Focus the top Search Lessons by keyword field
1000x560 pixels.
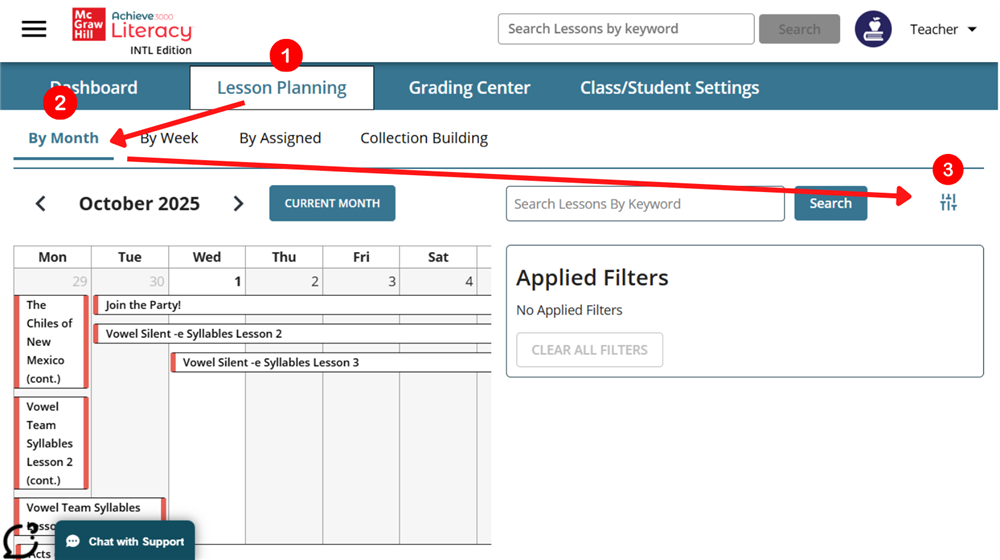(x=626, y=29)
